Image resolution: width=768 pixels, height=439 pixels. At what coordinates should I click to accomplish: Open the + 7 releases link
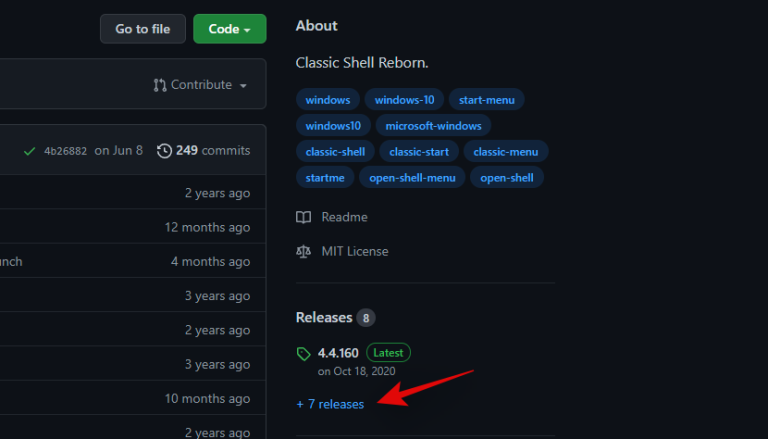click(x=330, y=403)
